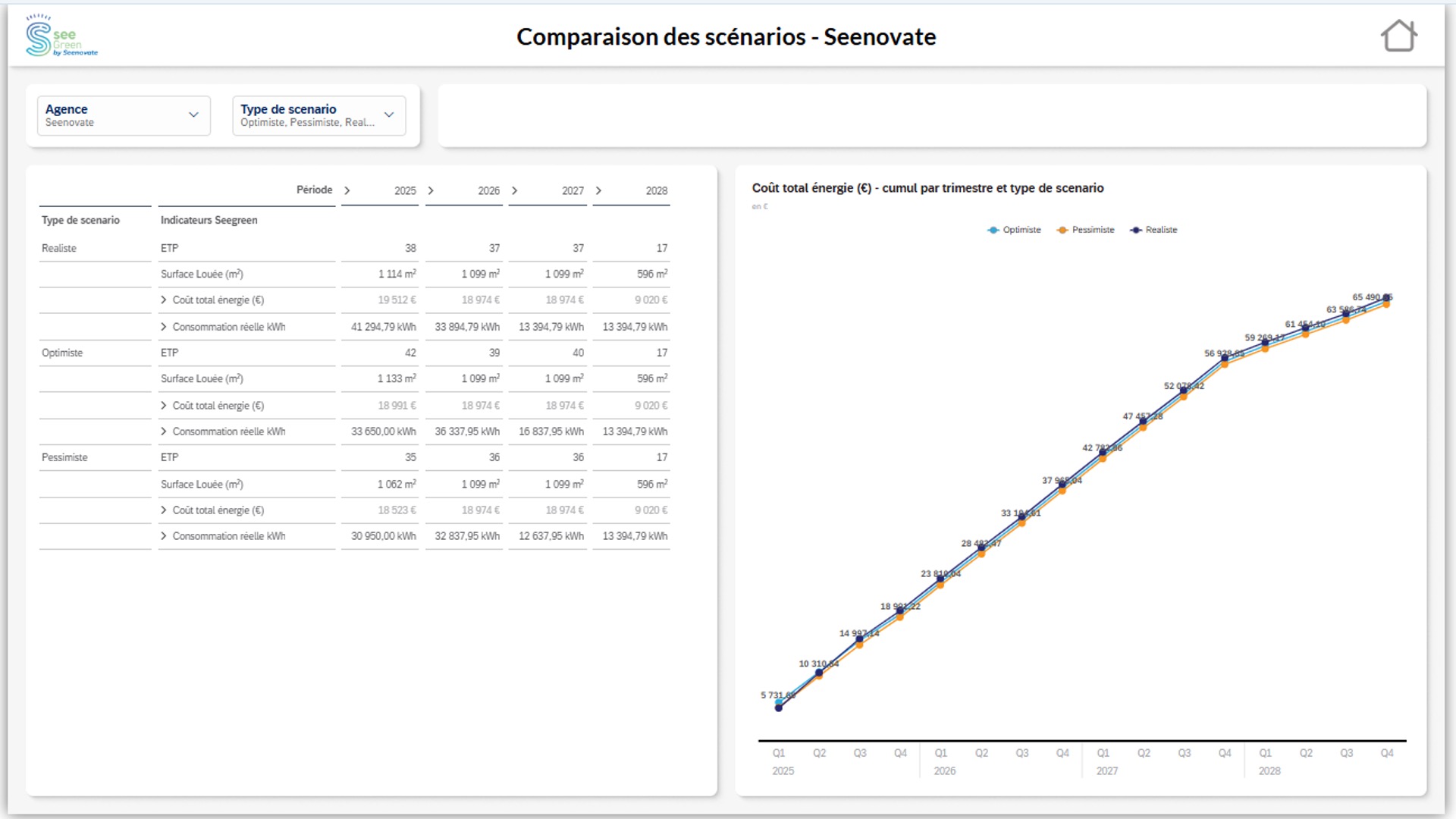
Task: Click the page title Comparaison des scénarios
Action: pyautogui.click(x=726, y=36)
